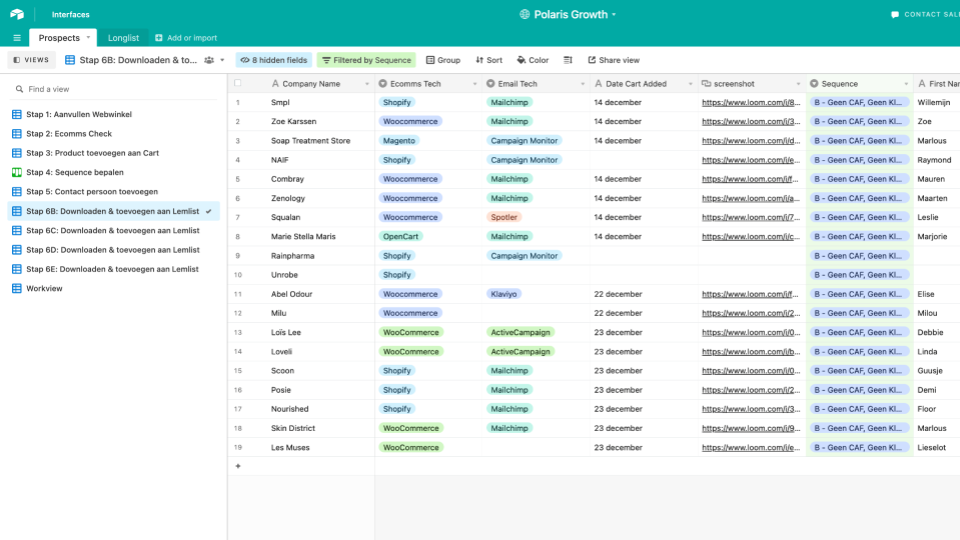Image resolution: width=960 pixels, height=540 pixels.
Task: Open the screenshot column dropdown
Action: click(x=798, y=84)
